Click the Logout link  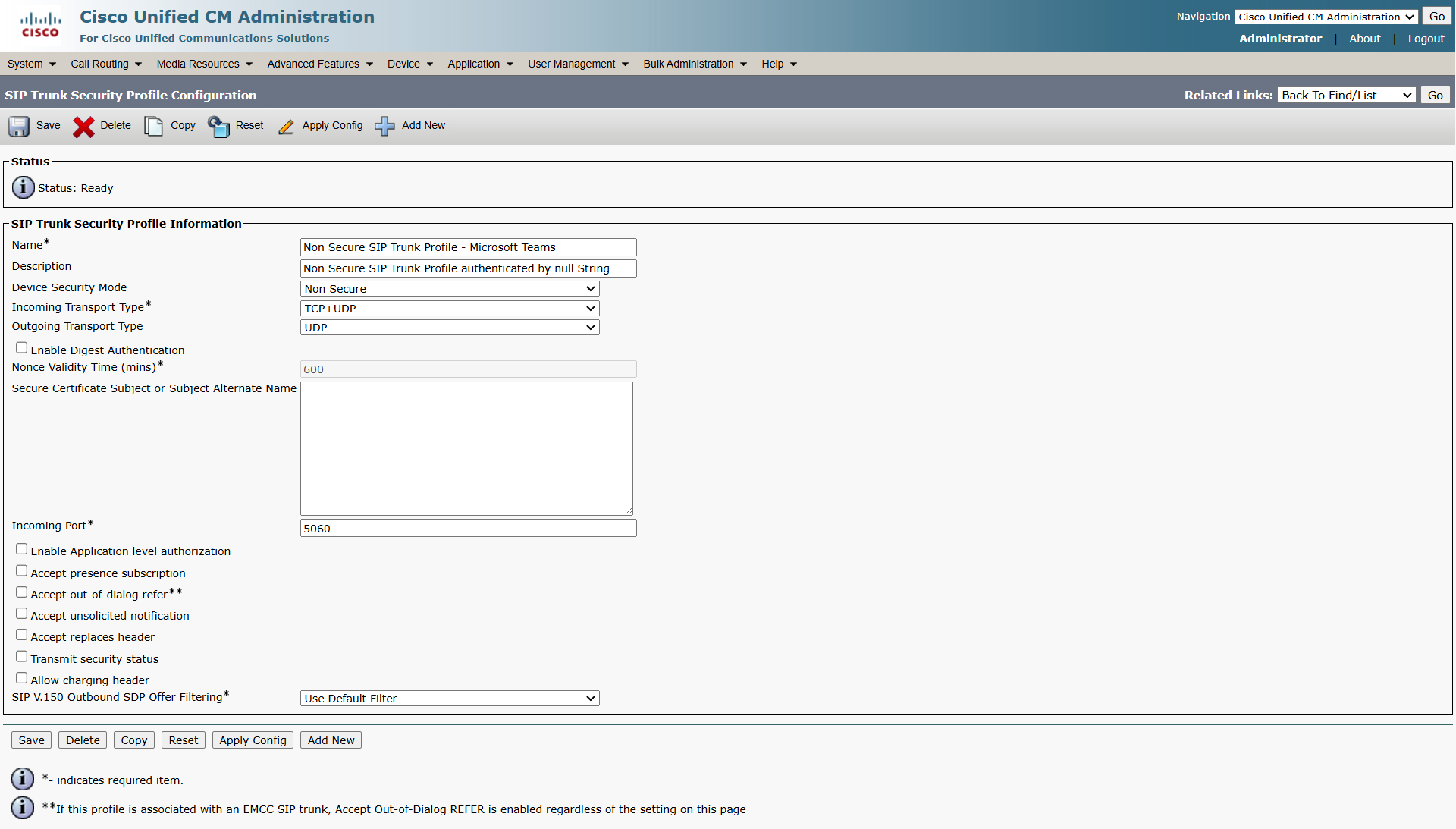1426,39
